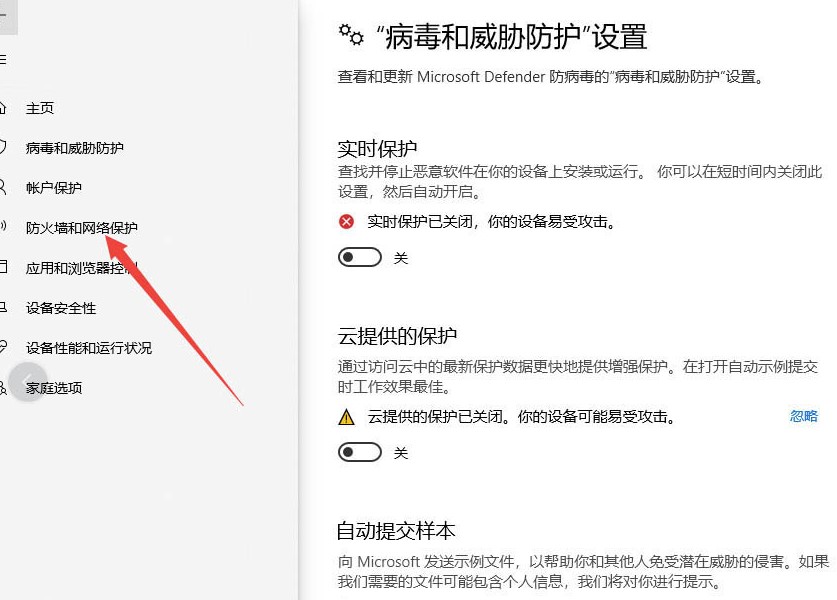The height and width of the screenshot is (600, 837).
Task: Click the yellow warning triangle icon
Action: point(346,416)
